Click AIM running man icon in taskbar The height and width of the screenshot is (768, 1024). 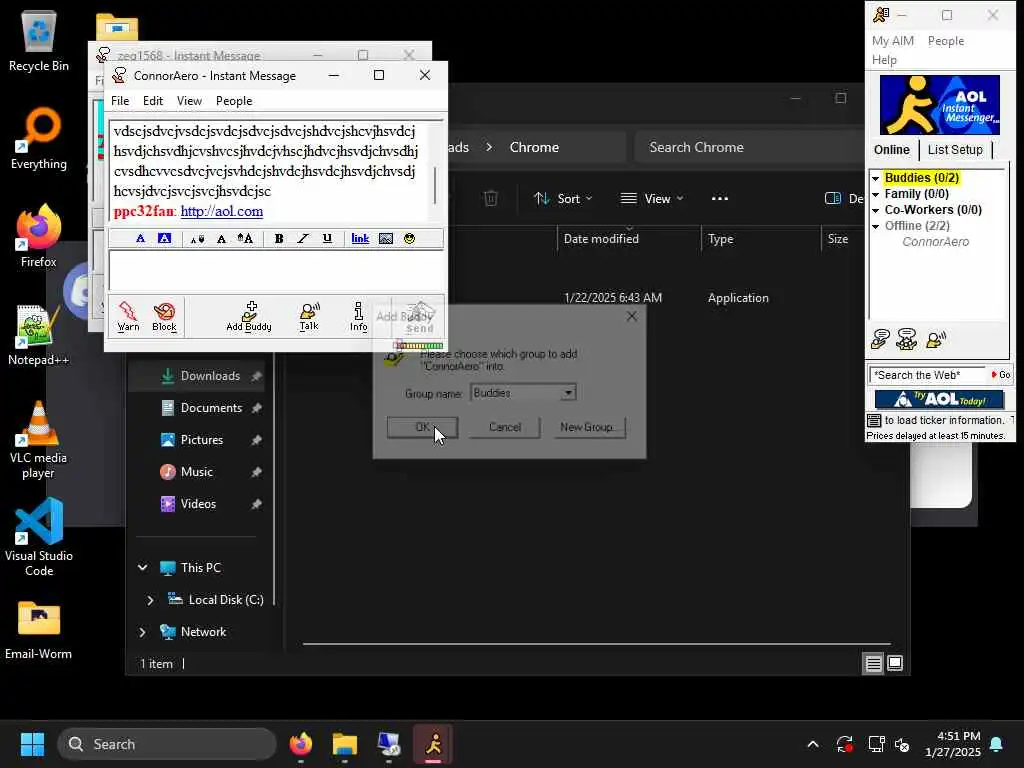coord(433,744)
